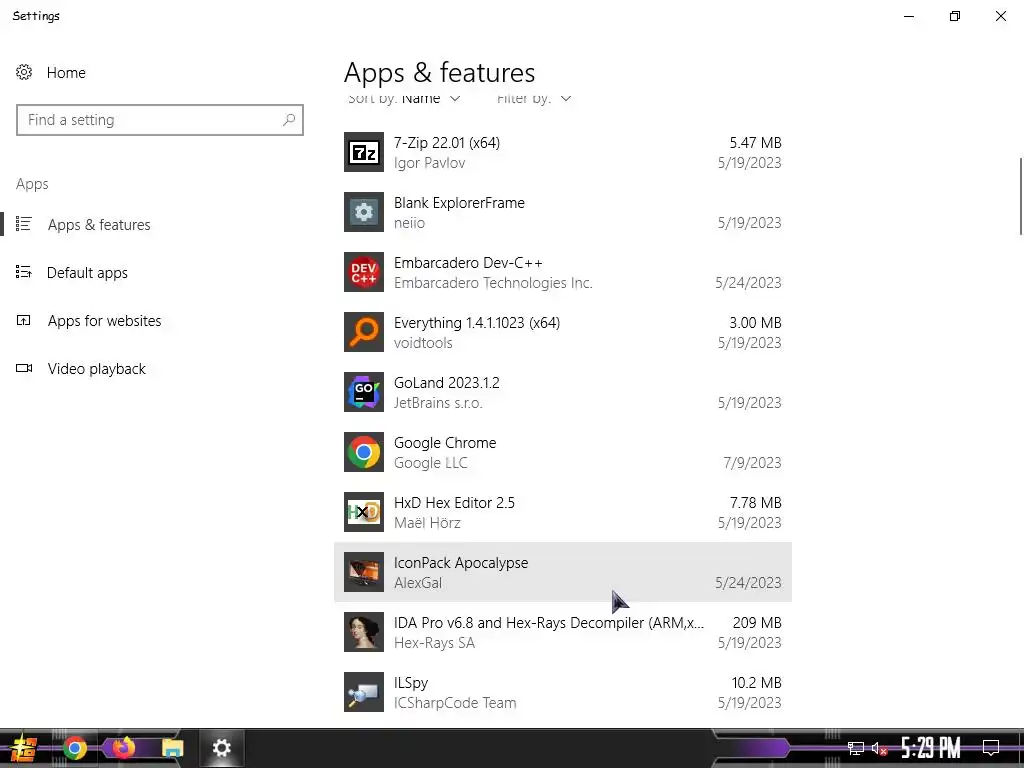Select Apps & features in the sidebar

[x=99, y=225]
